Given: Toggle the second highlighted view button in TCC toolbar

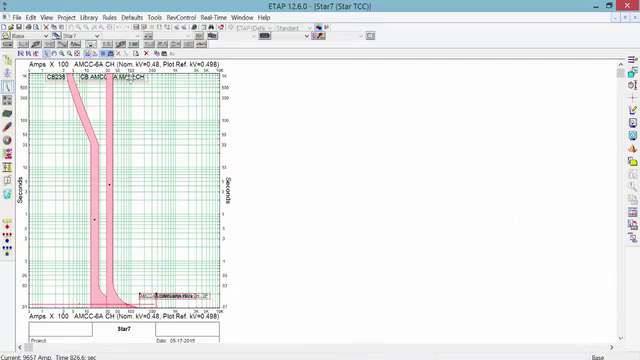Looking at the screenshot, I should [x=111, y=53].
